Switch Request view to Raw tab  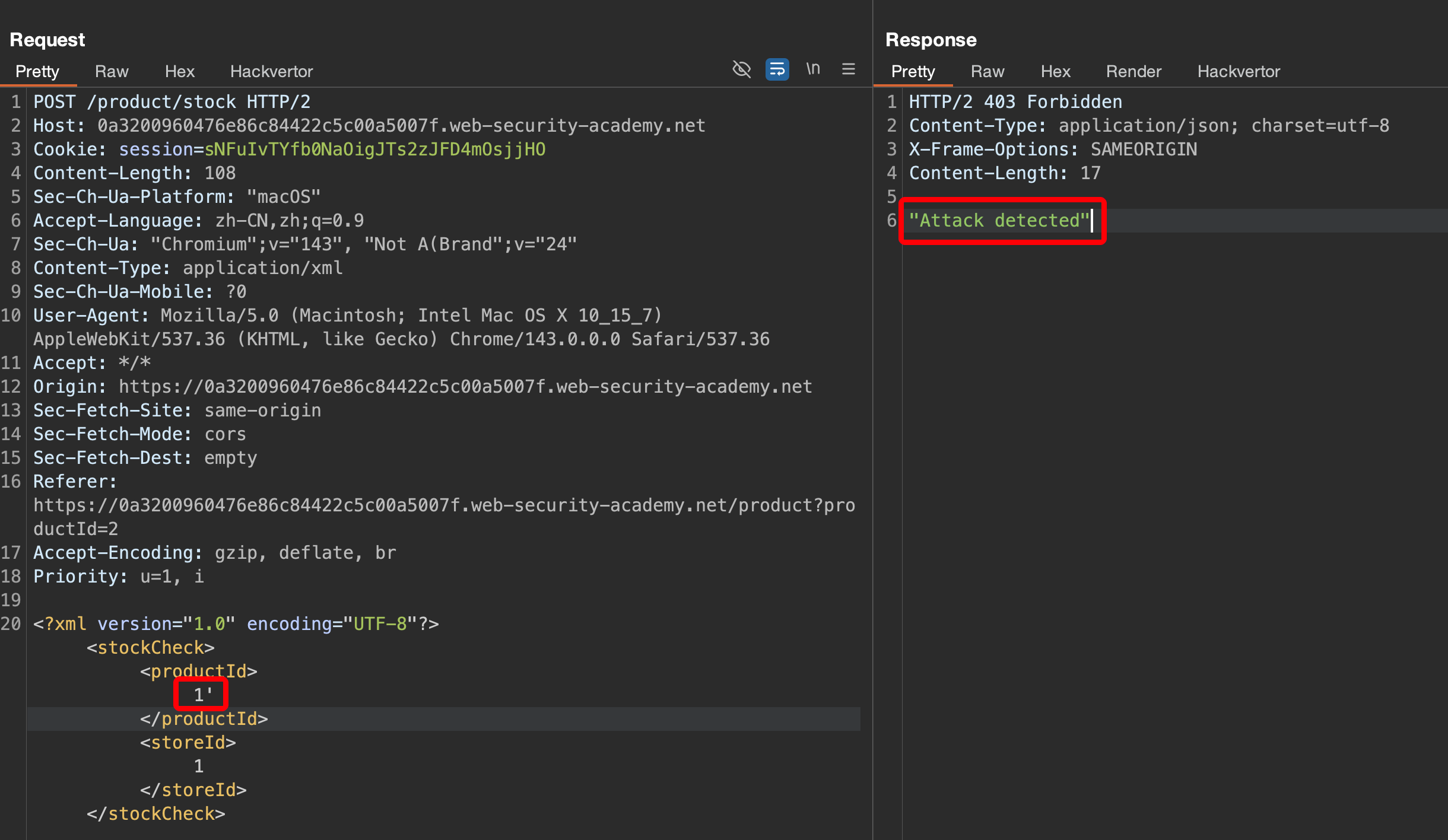[112, 72]
